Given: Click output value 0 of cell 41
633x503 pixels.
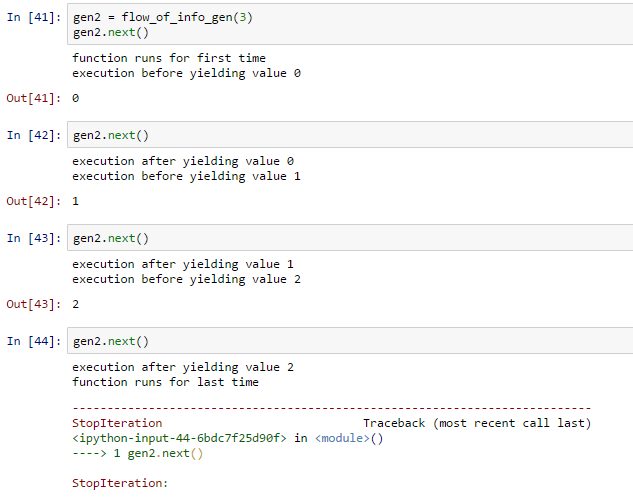Looking at the screenshot, I should pyautogui.click(x=75, y=98).
